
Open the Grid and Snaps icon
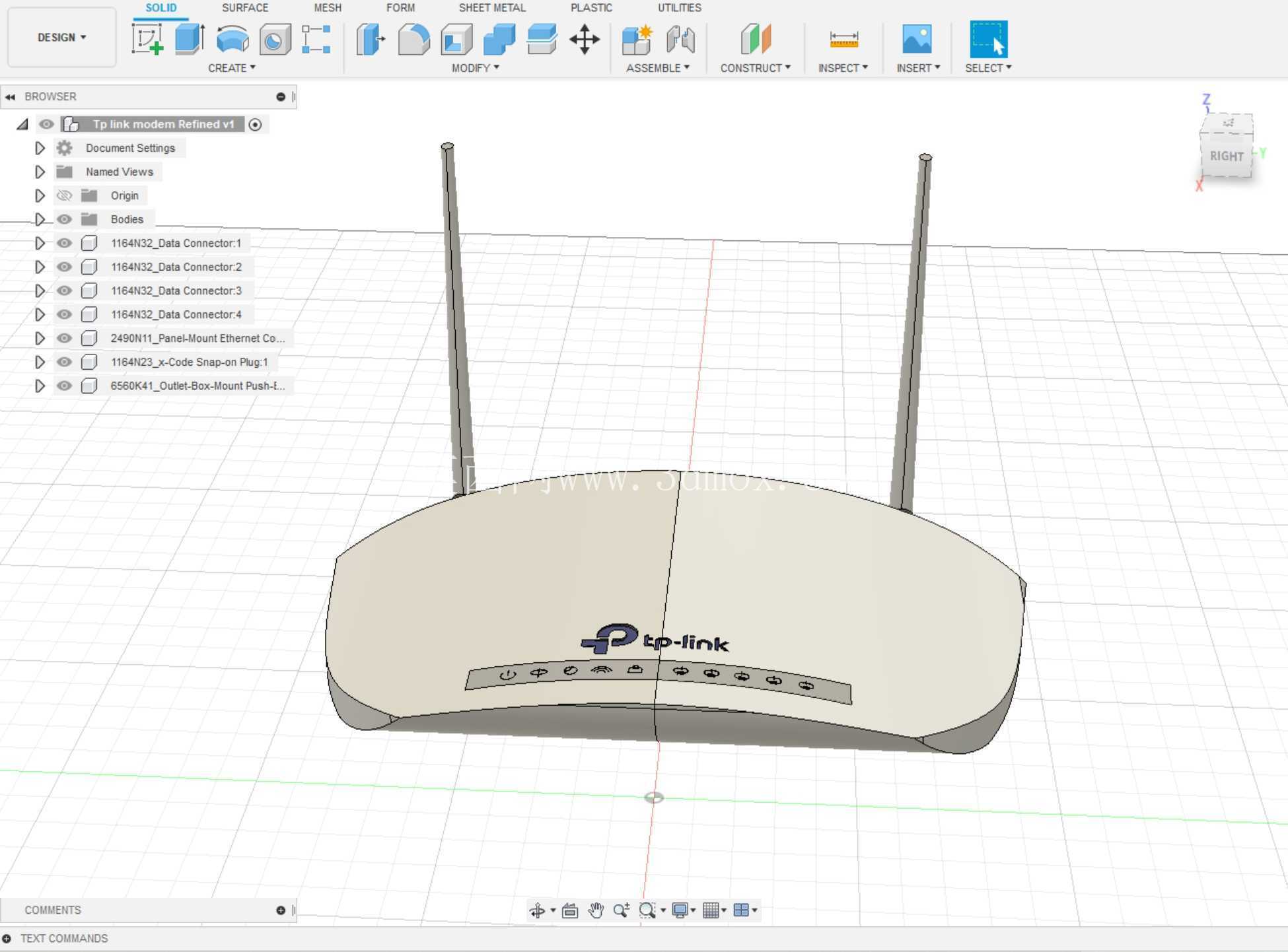tap(711, 911)
